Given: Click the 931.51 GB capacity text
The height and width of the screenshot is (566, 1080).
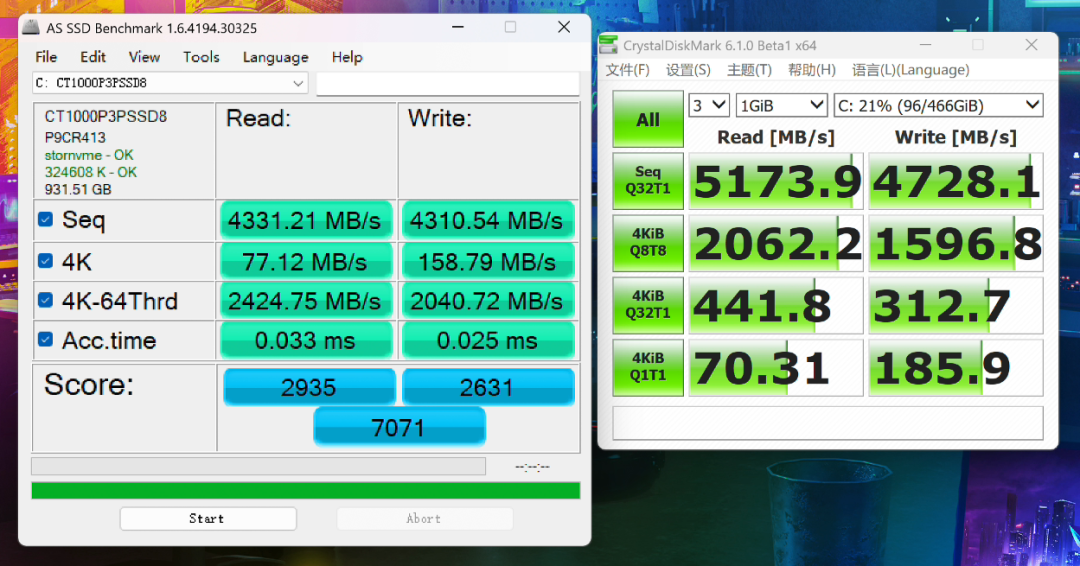Looking at the screenshot, I should (x=78, y=189).
